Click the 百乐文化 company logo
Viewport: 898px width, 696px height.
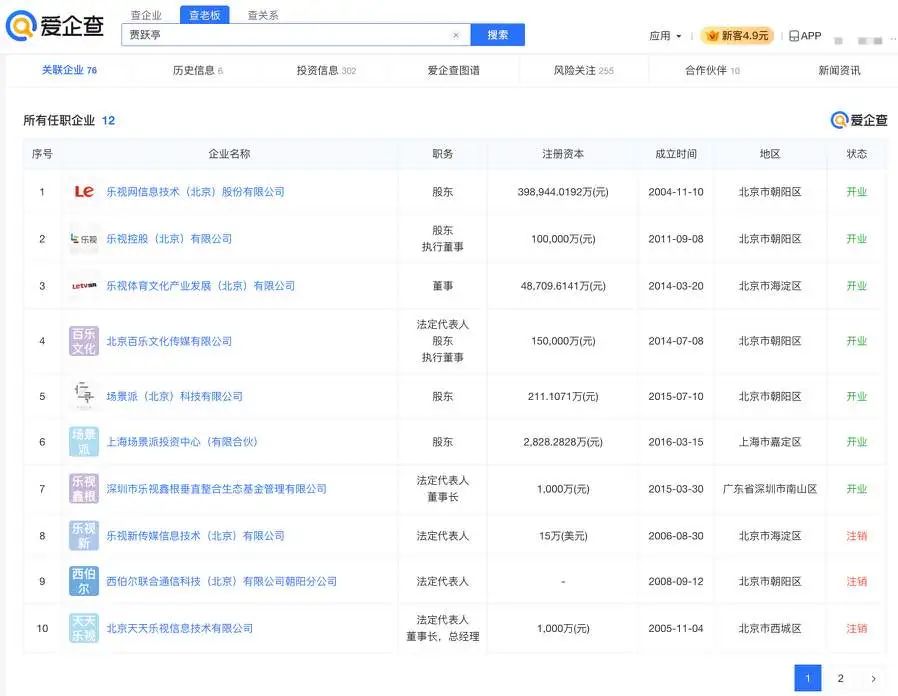[x=84, y=341]
